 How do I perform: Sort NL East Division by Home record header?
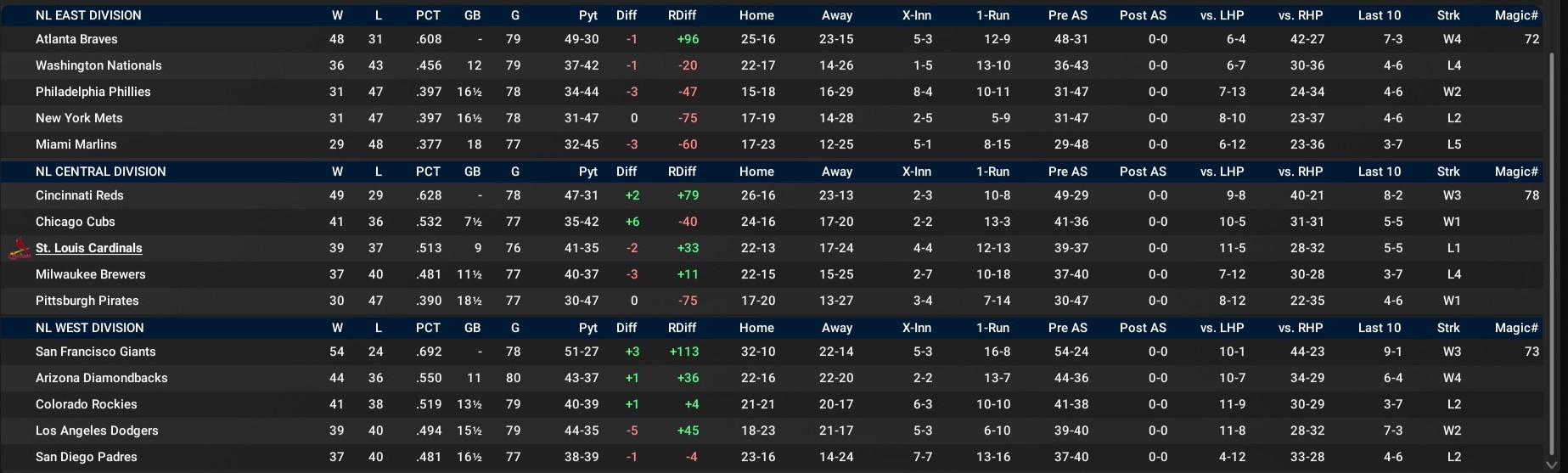[756, 15]
